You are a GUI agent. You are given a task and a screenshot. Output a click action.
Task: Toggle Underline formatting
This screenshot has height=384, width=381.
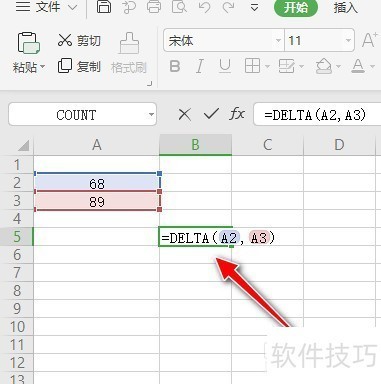click(x=225, y=66)
